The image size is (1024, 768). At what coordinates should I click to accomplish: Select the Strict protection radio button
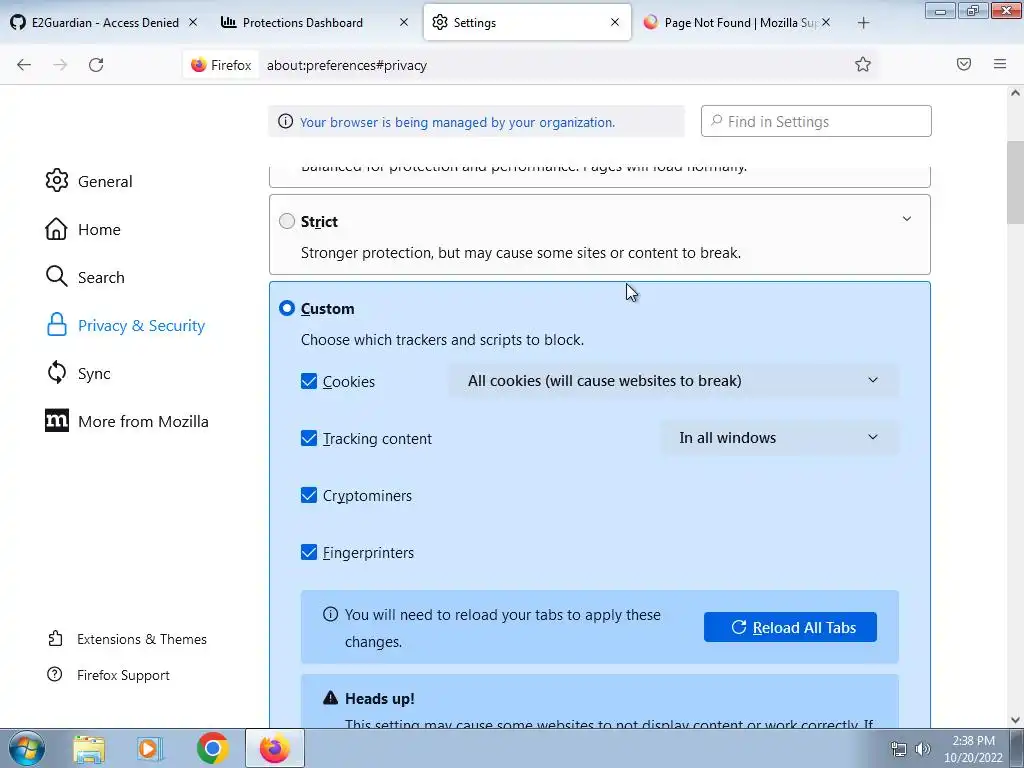pos(287,221)
